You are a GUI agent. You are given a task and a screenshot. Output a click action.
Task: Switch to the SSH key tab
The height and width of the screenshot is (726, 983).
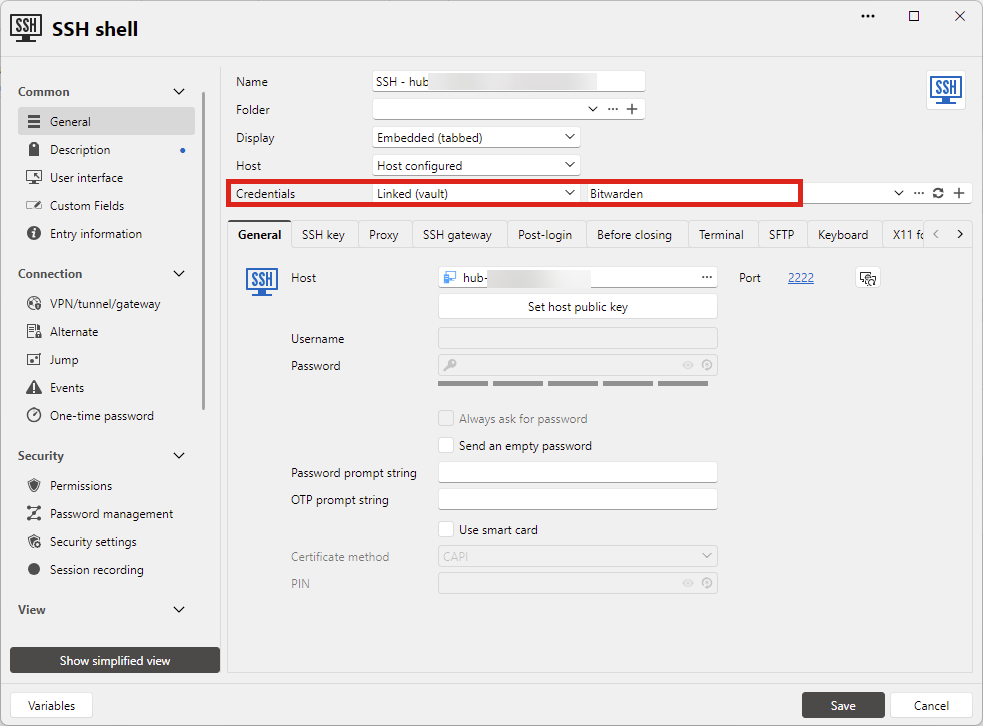pyautogui.click(x=323, y=234)
